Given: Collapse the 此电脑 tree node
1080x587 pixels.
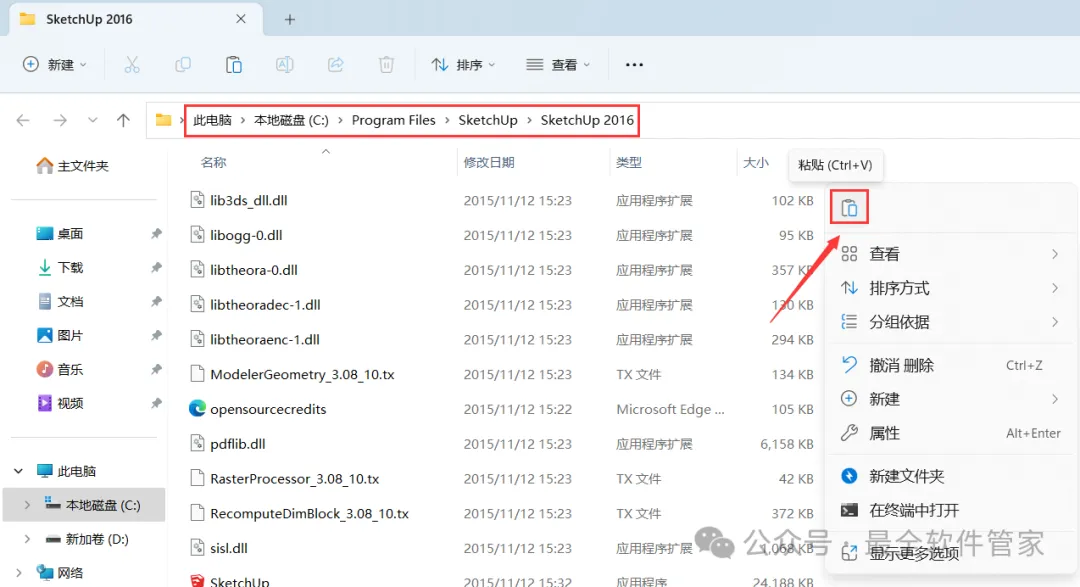Looking at the screenshot, I should point(19,471).
